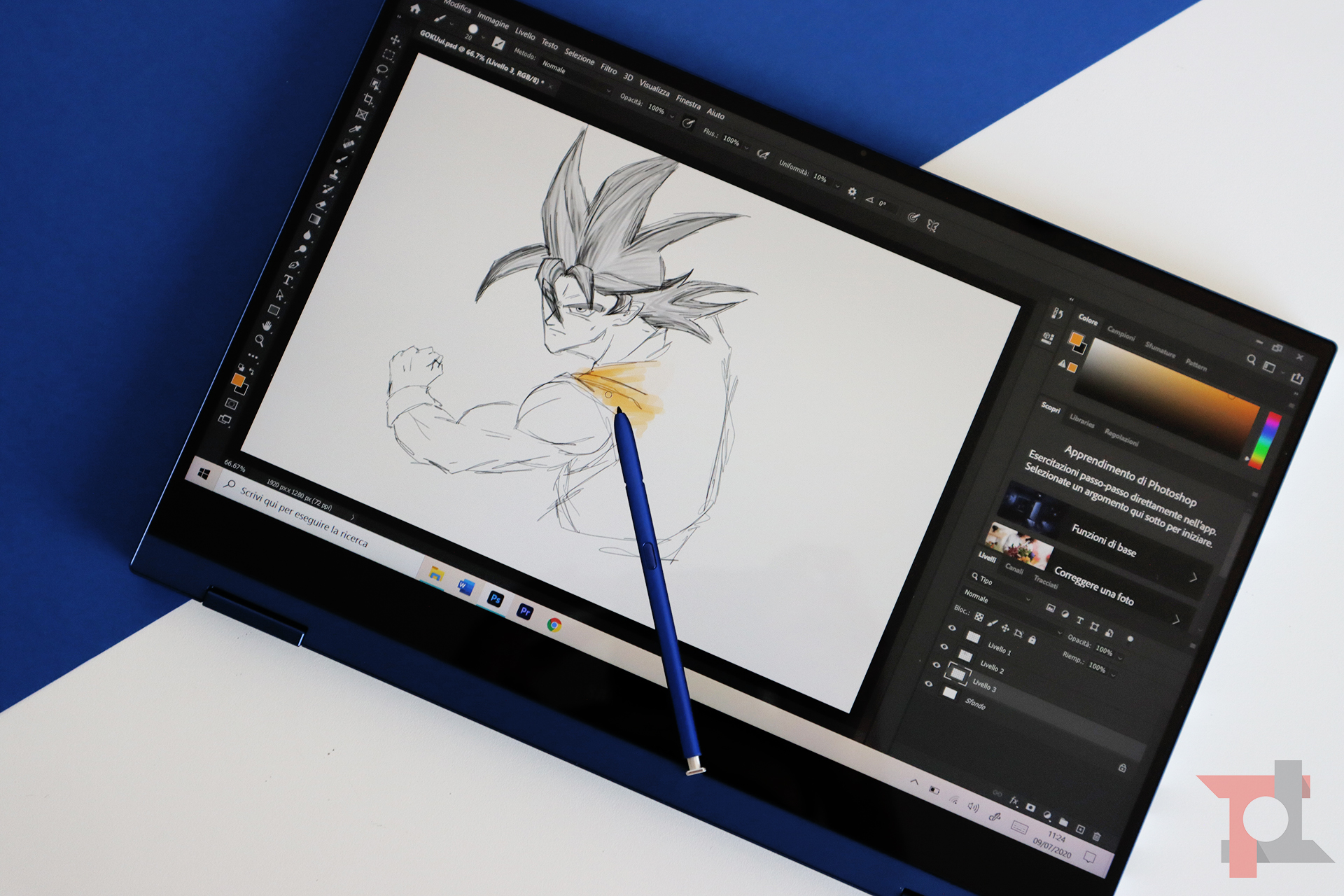Switch to the Canali tab

point(1014,568)
